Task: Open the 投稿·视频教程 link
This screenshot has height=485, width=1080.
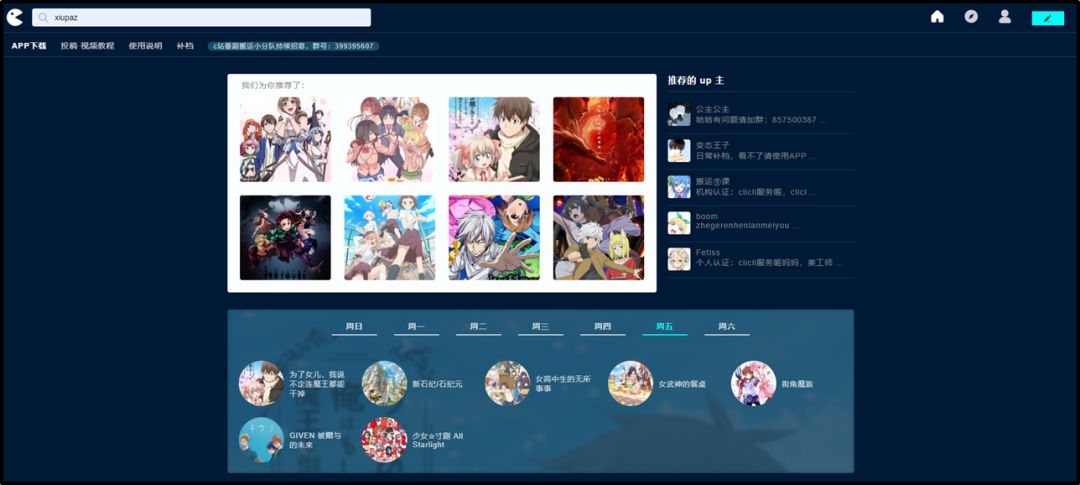Action: pos(87,46)
